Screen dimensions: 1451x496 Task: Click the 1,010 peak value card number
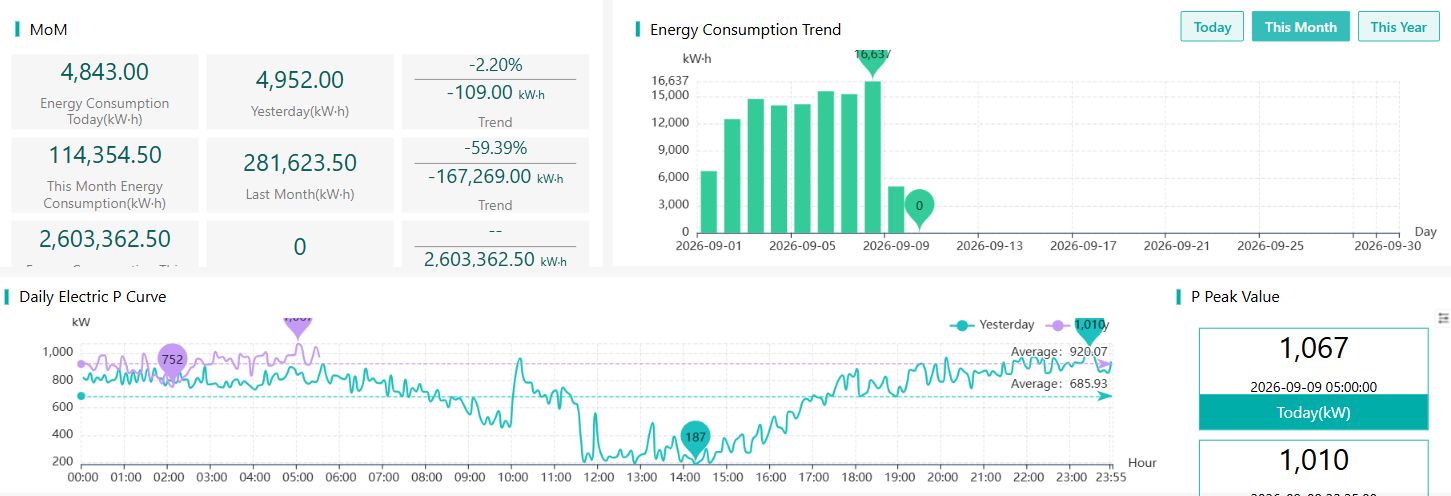click(1314, 461)
